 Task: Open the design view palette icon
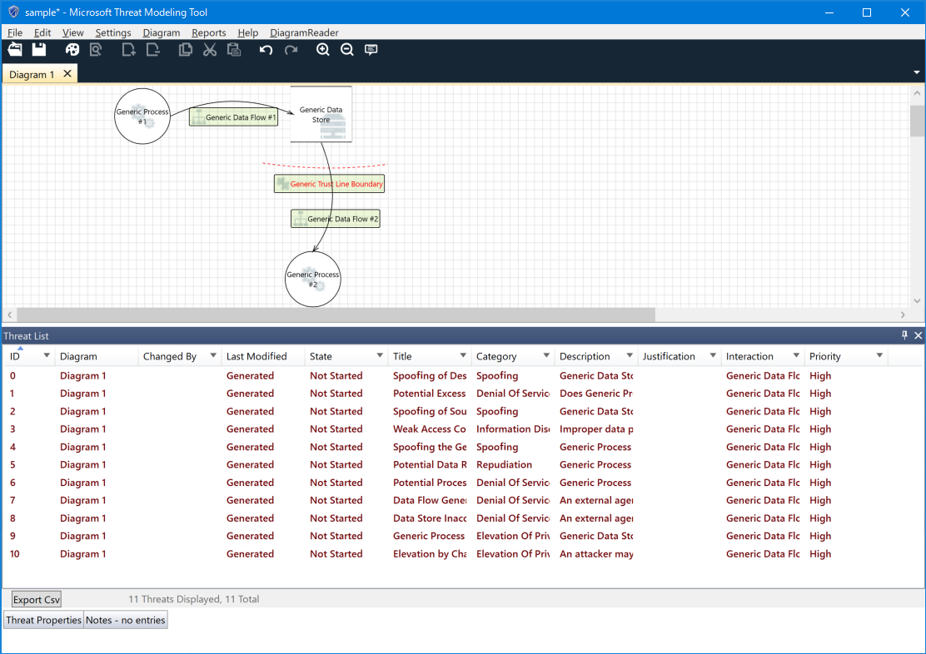tap(72, 50)
